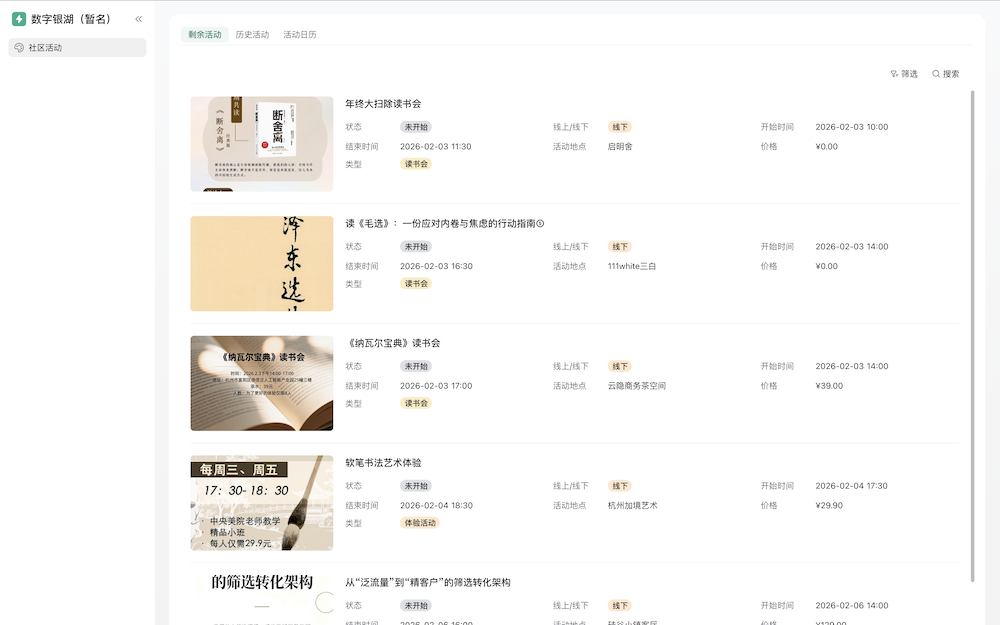Click 未开始 status tag of 筛选转化架构 activity

pos(416,605)
